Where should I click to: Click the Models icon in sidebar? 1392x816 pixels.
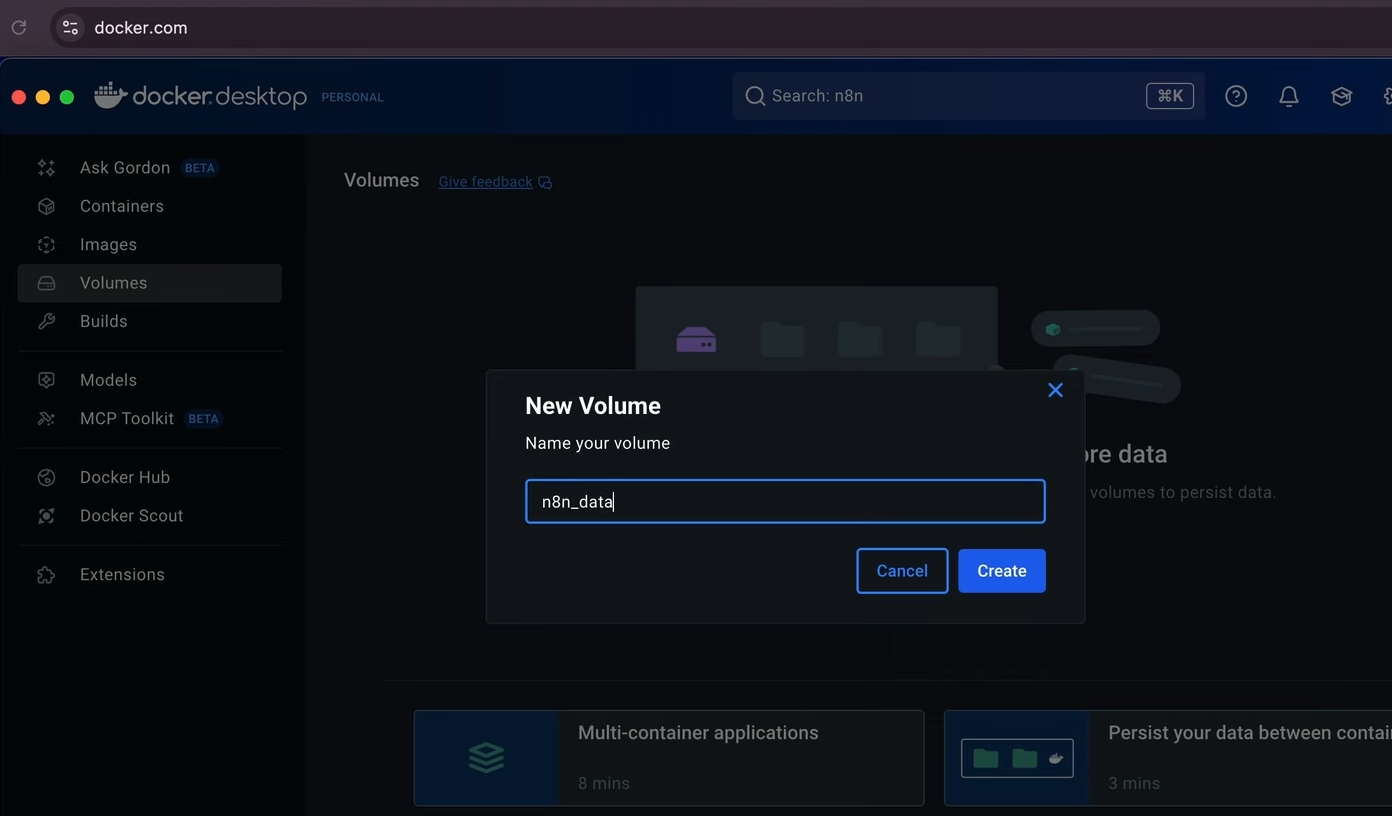46,380
